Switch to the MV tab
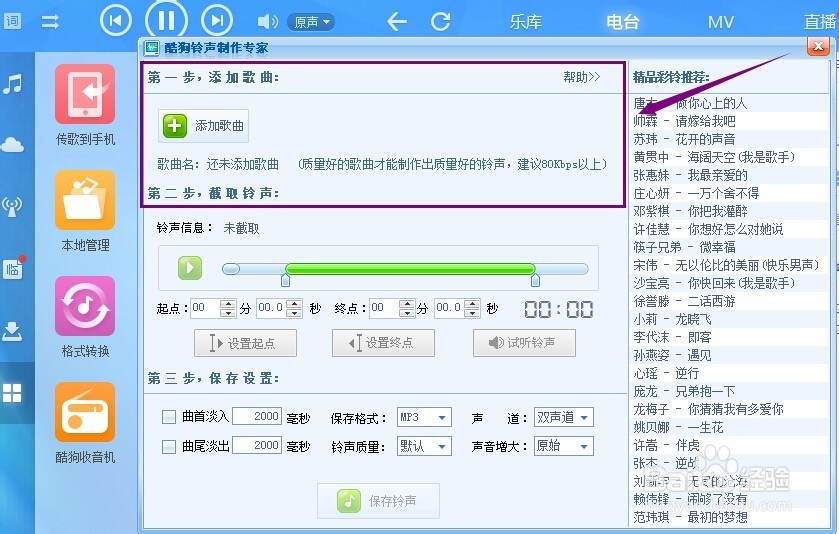The height and width of the screenshot is (534, 839). click(x=720, y=22)
